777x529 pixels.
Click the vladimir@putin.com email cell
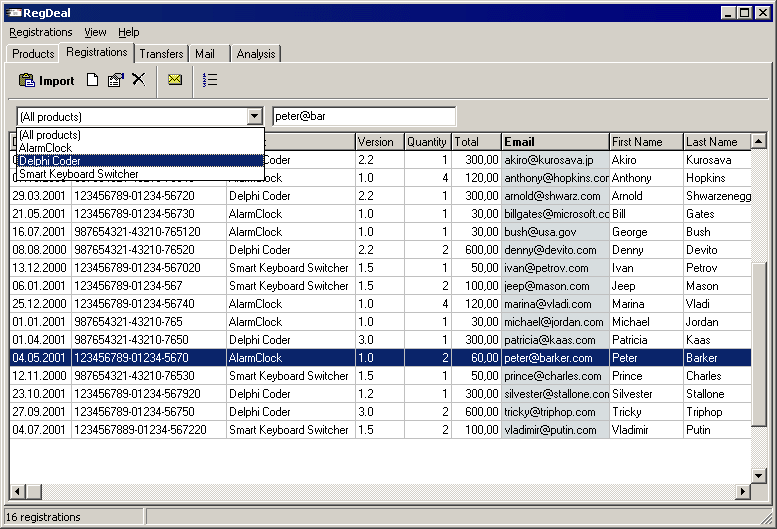(x=555, y=430)
